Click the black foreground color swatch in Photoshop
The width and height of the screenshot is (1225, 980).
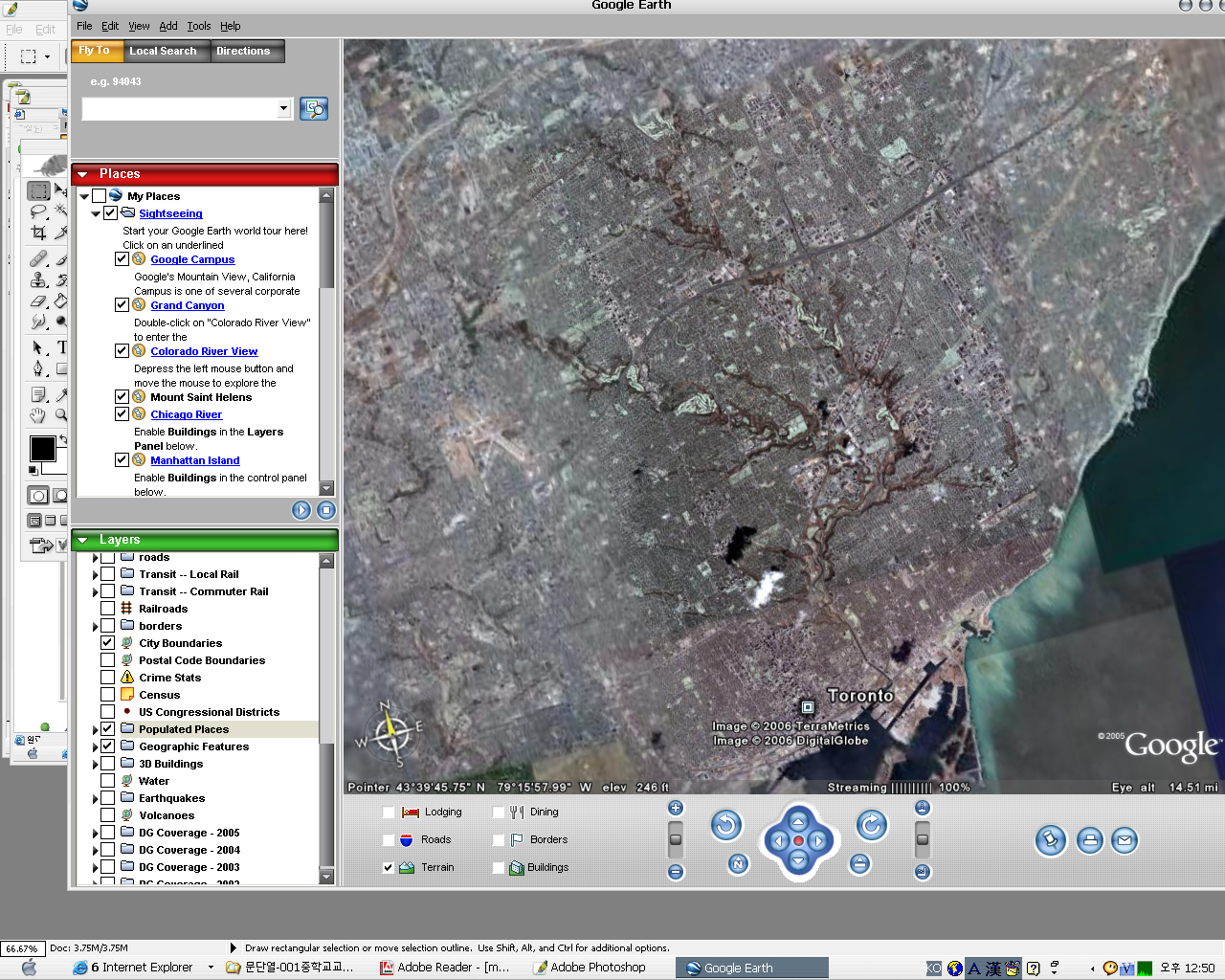[42, 448]
